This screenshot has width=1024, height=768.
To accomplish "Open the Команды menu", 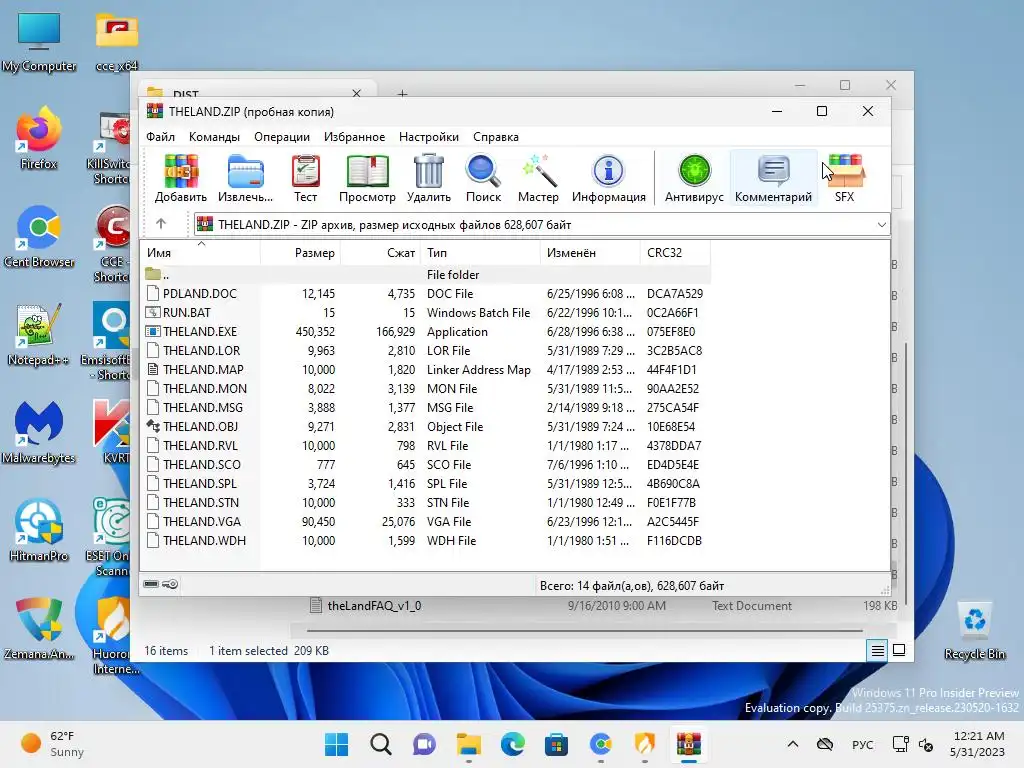I will coord(214,136).
